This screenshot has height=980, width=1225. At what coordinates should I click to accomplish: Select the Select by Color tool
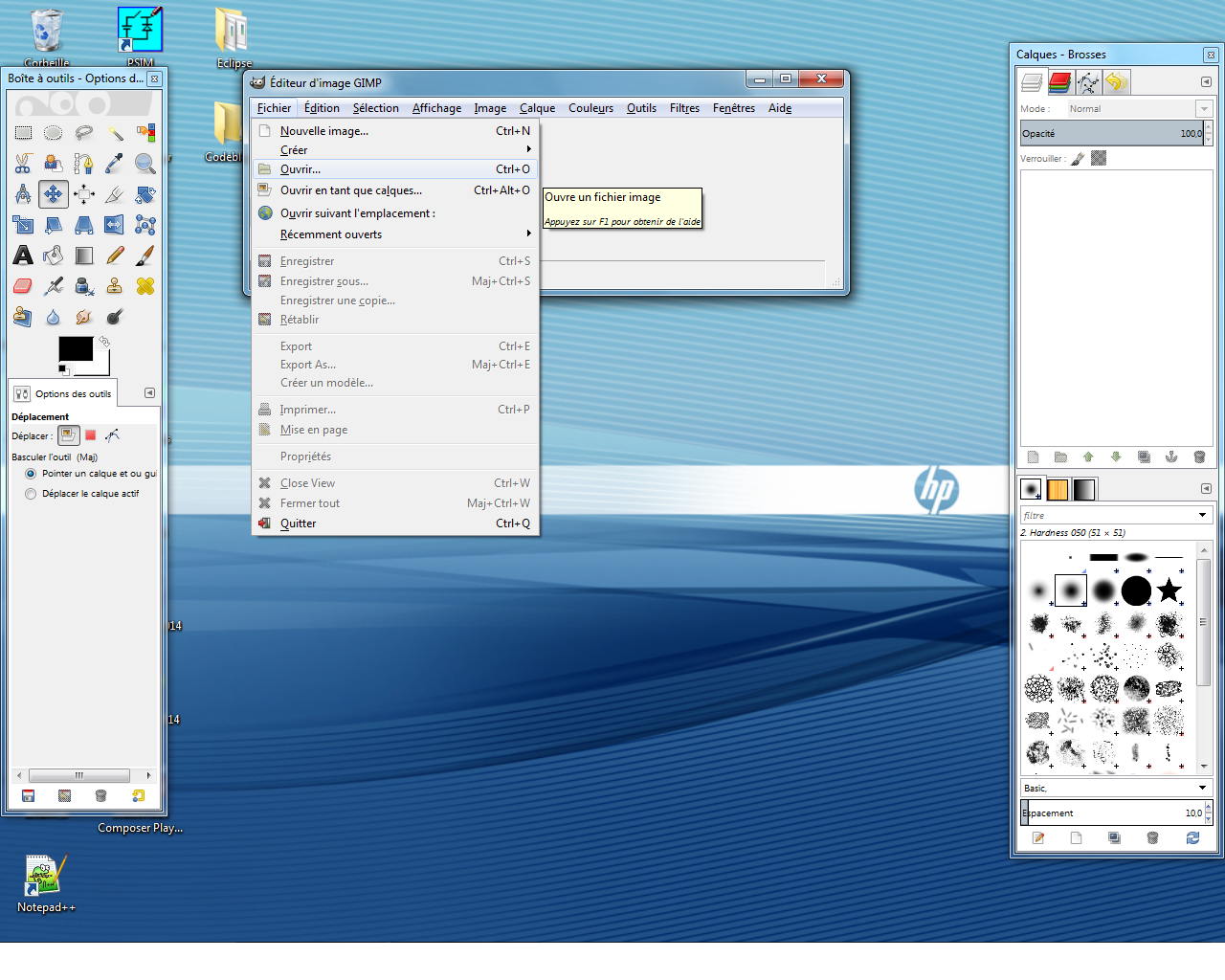point(145,133)
